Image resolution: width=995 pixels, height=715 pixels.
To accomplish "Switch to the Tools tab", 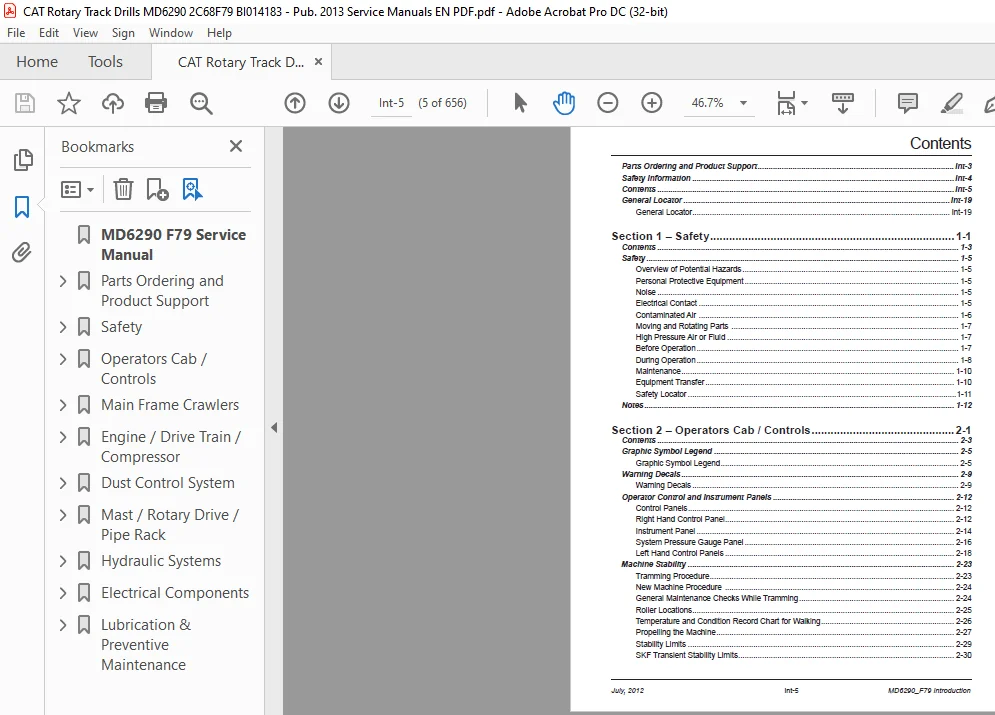I will point(105,62).
